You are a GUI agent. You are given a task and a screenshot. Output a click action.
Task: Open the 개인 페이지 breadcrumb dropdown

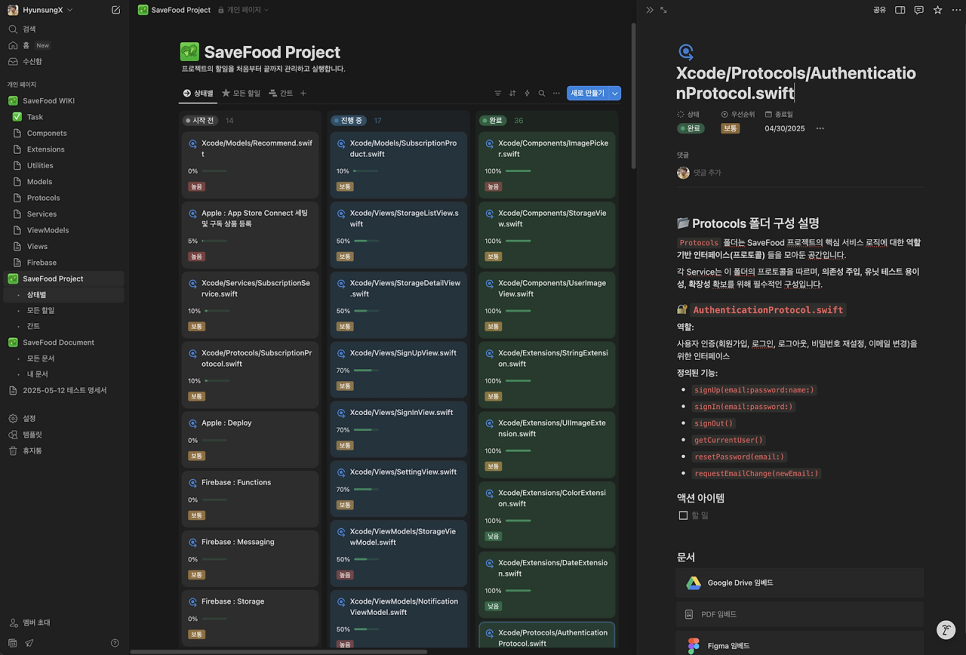[x=243, y=10]
